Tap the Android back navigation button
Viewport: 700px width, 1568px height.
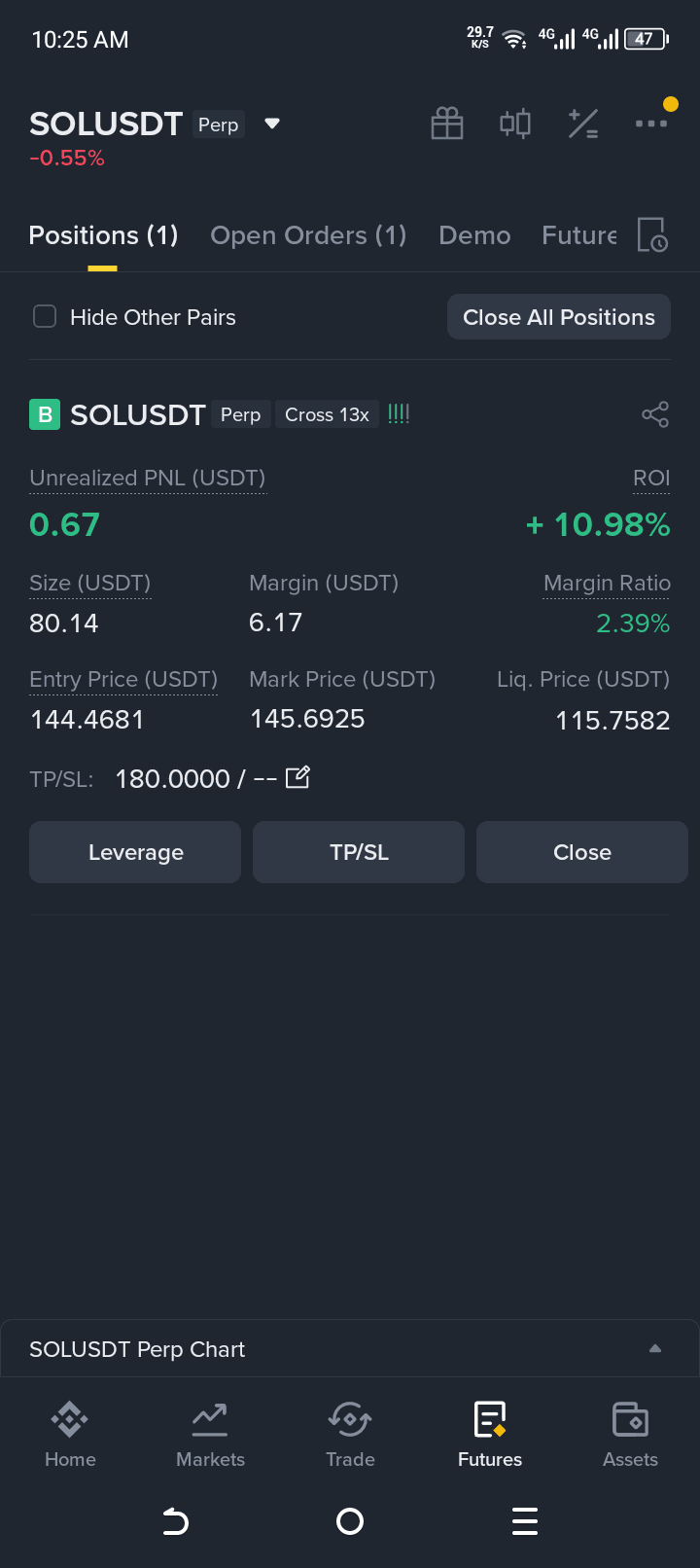coord(175,1520)
